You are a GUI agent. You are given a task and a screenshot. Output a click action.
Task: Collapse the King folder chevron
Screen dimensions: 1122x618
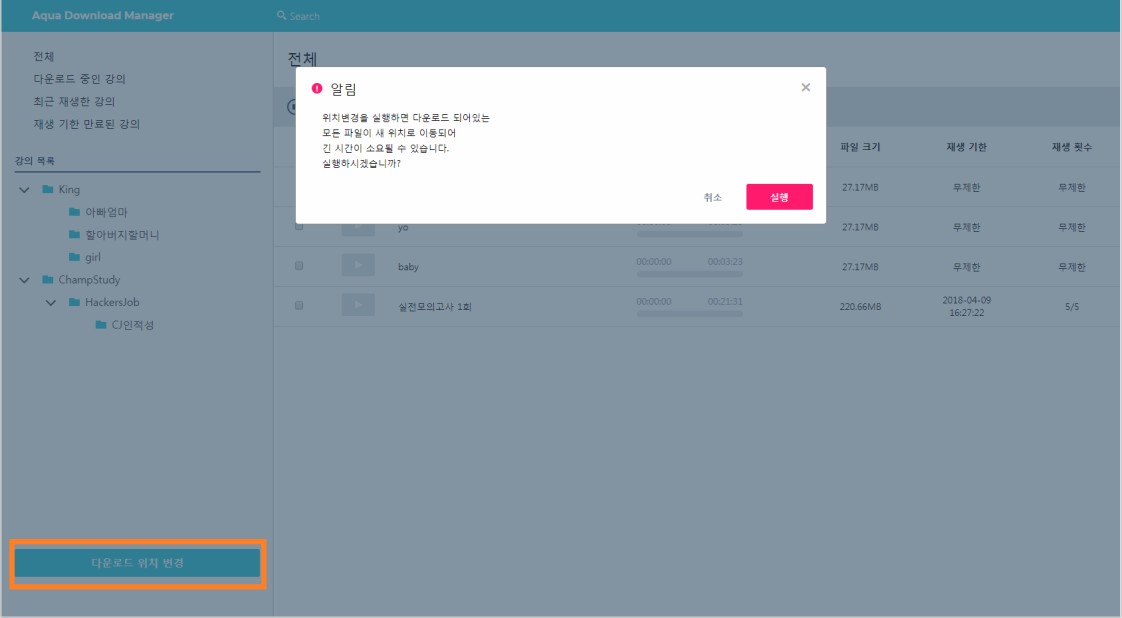(x=24, y=190)
